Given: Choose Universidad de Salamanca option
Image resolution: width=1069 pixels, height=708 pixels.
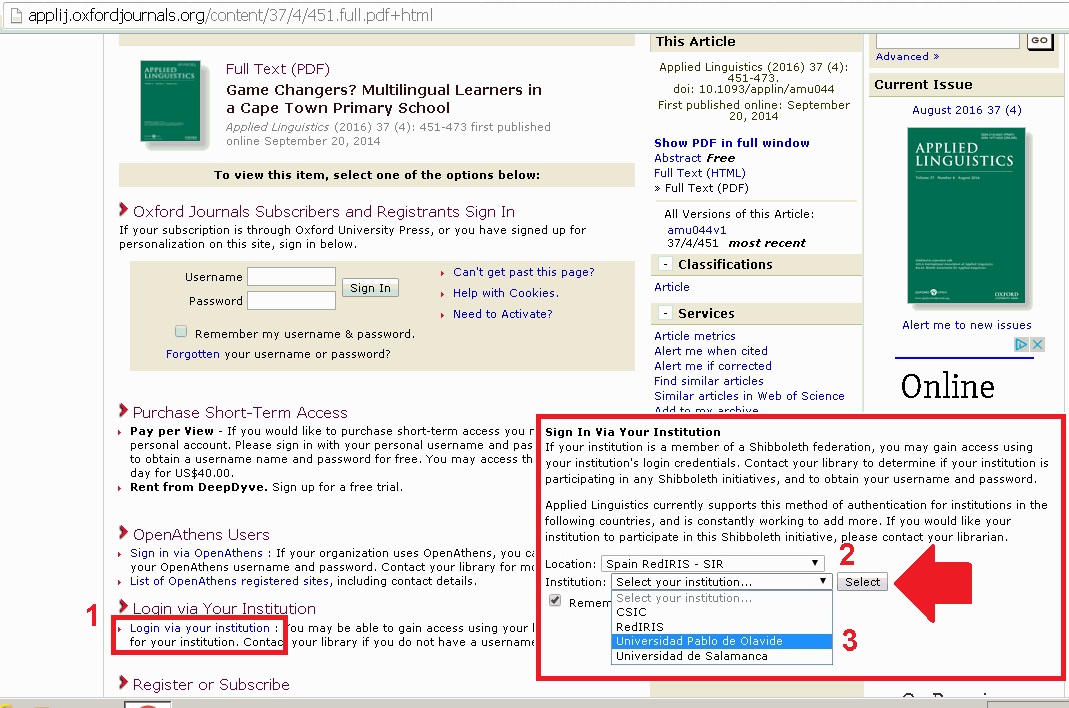Looking at the screenshot, I should (x=721, y=656).
